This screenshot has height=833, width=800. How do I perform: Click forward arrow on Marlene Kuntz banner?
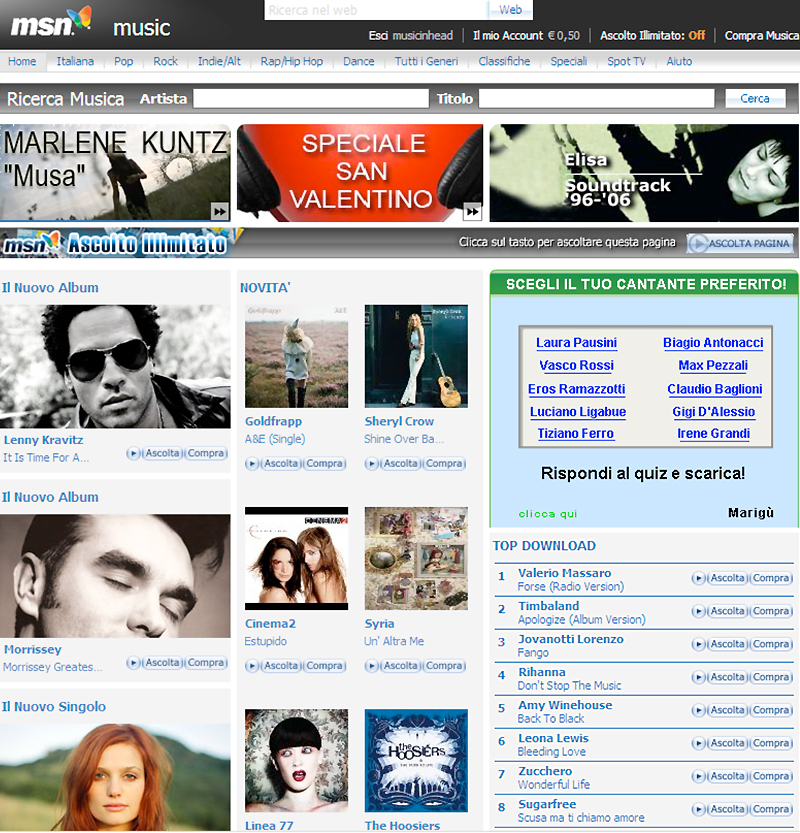[x=219, y=210]
